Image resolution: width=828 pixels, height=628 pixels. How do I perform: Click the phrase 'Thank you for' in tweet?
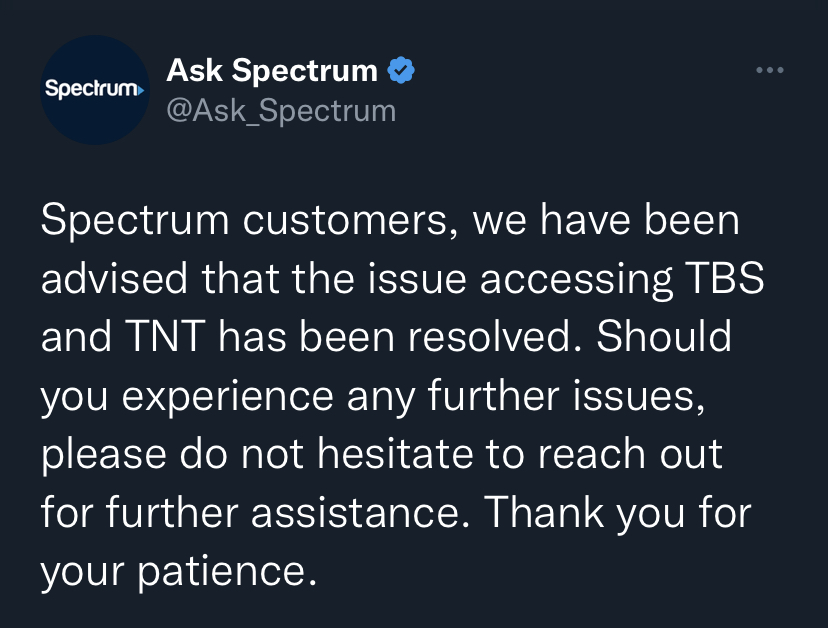point(617,512)
